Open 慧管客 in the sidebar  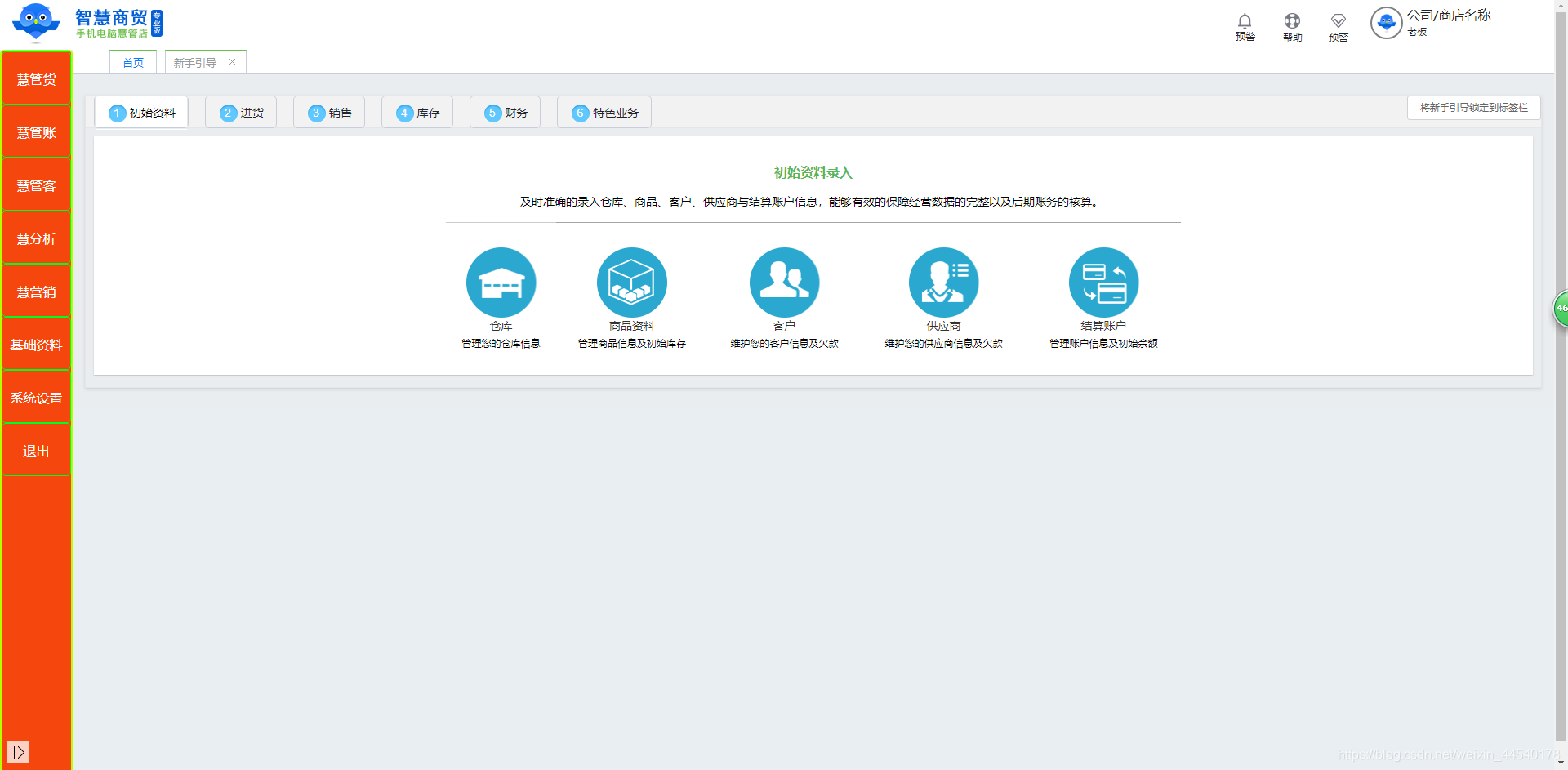37,185
